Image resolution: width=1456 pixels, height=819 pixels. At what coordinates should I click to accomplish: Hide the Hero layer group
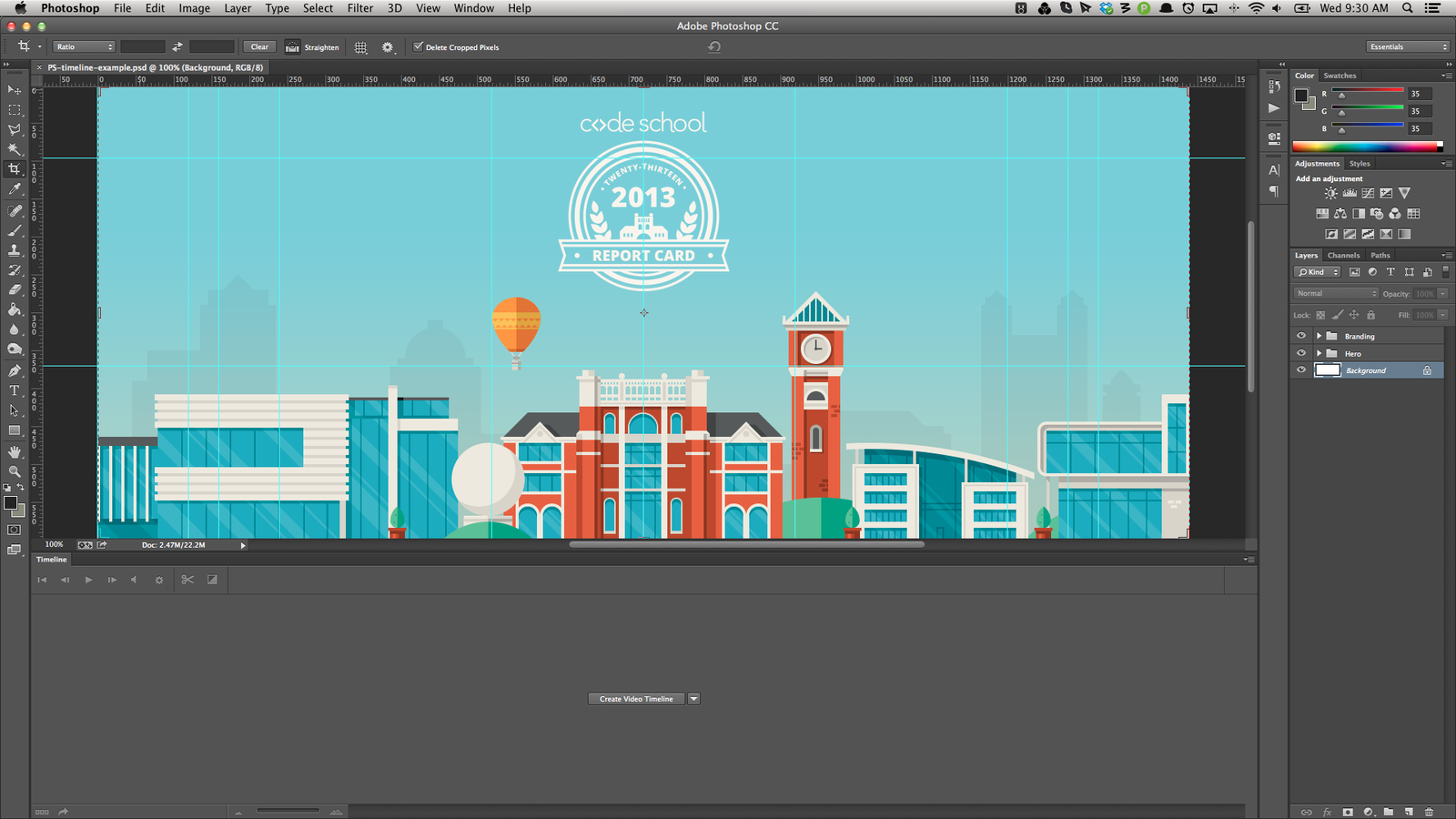click(x=1301, y=353)
